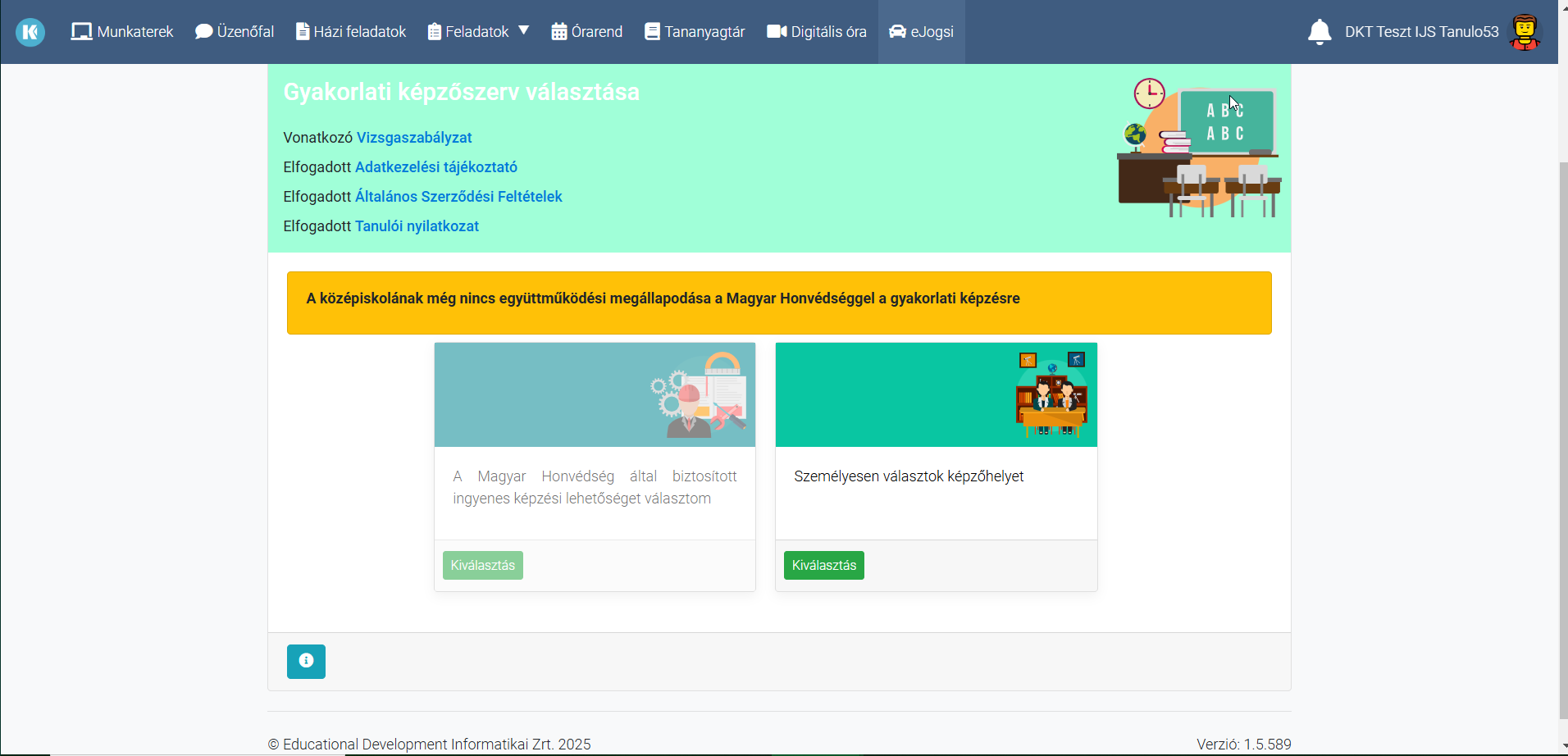Click the personal training place card image
This screenshot has height=756, width=1568.
pos(936,394)
